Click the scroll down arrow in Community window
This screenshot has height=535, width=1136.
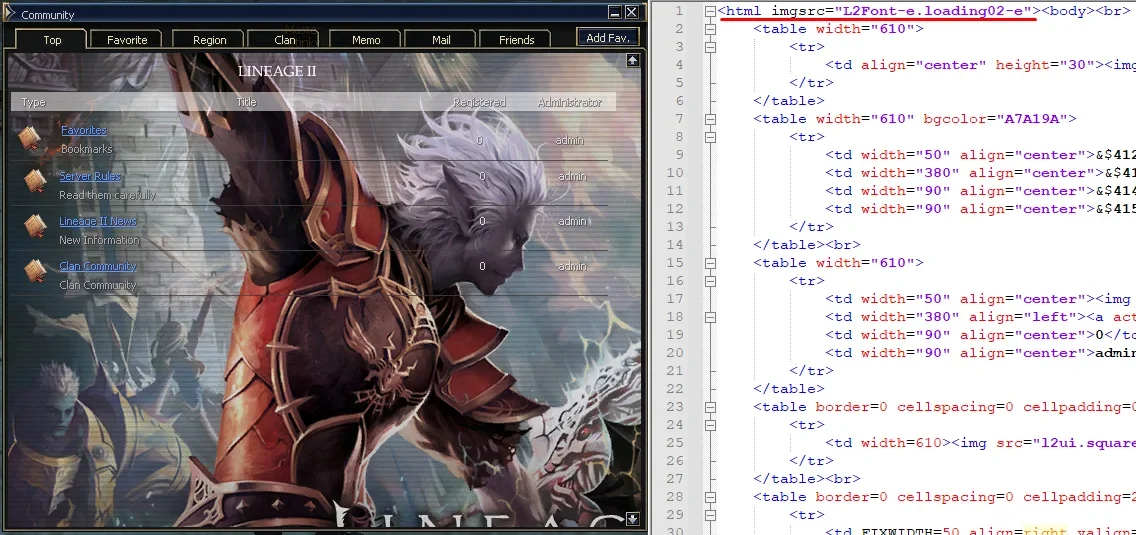click(x=632, y=518)
